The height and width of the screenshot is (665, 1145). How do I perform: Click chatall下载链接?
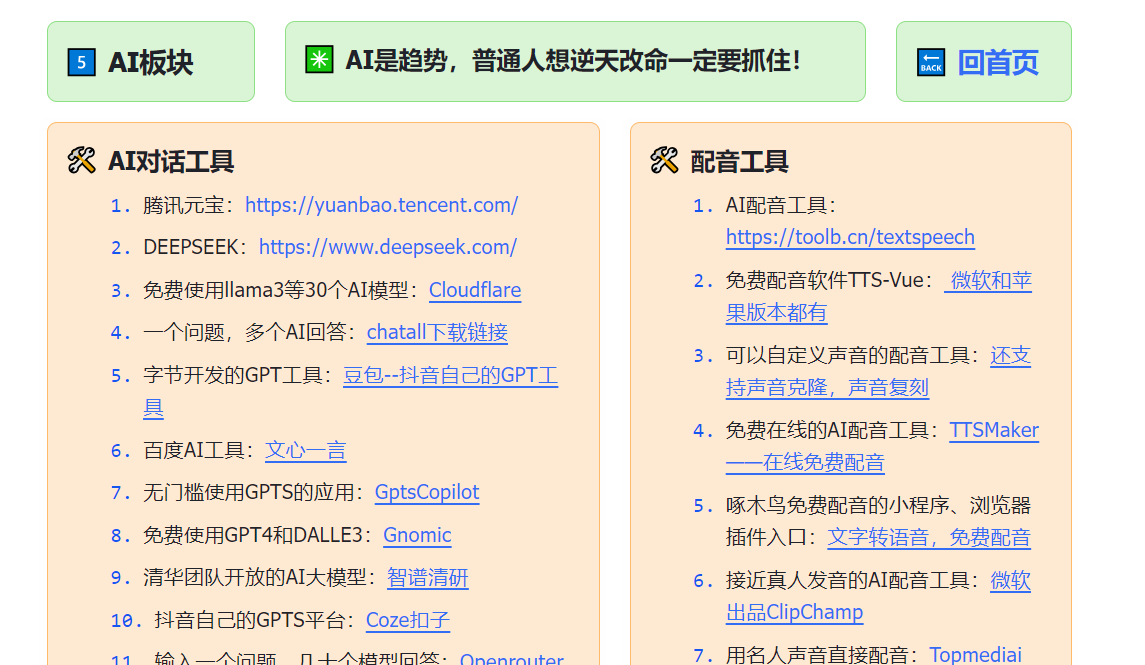(437, 332)
